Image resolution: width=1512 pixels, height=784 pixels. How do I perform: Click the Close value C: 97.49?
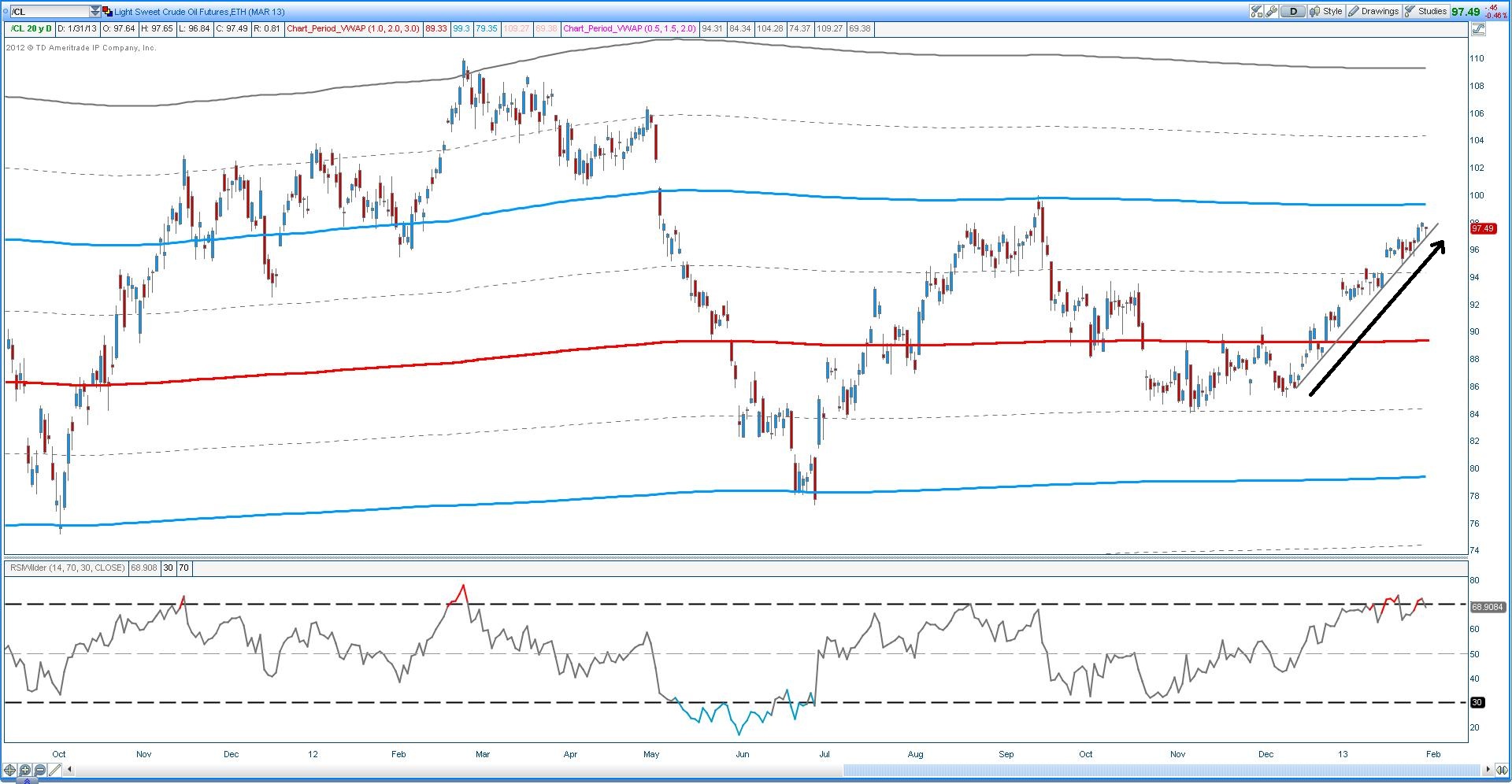coord(232,29)
